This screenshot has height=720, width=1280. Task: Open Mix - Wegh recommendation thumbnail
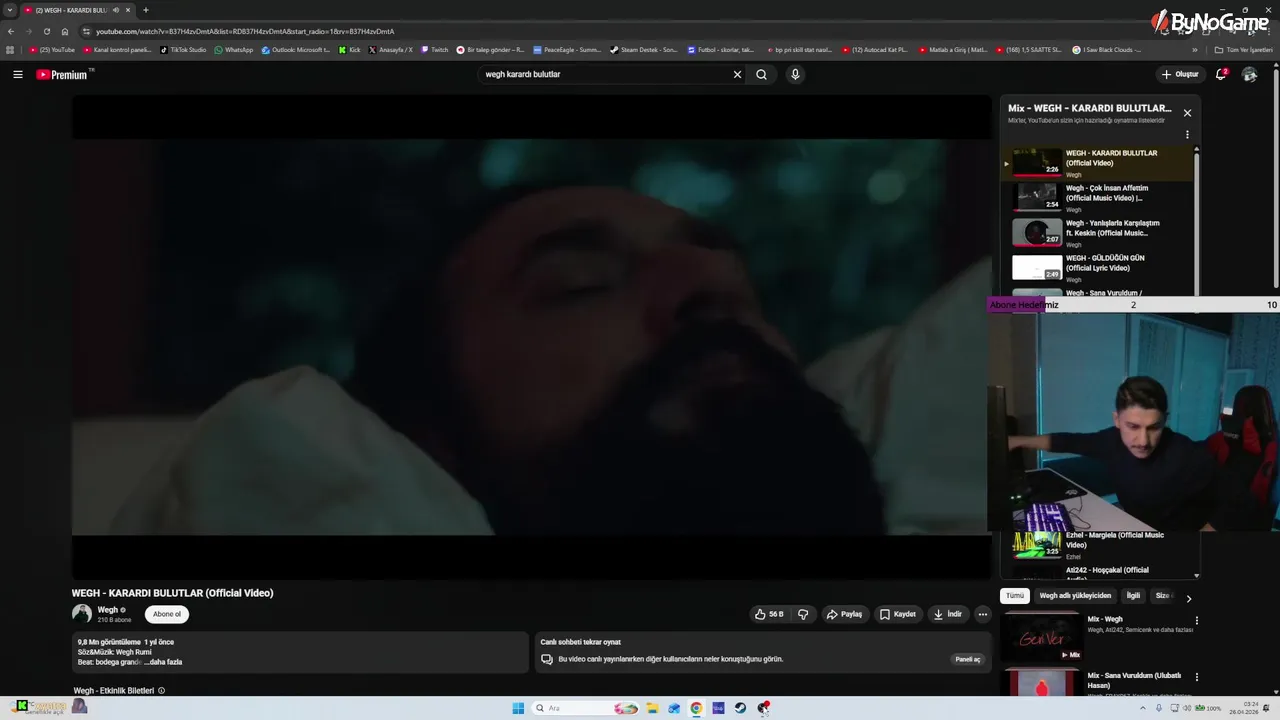point(1043,637)
